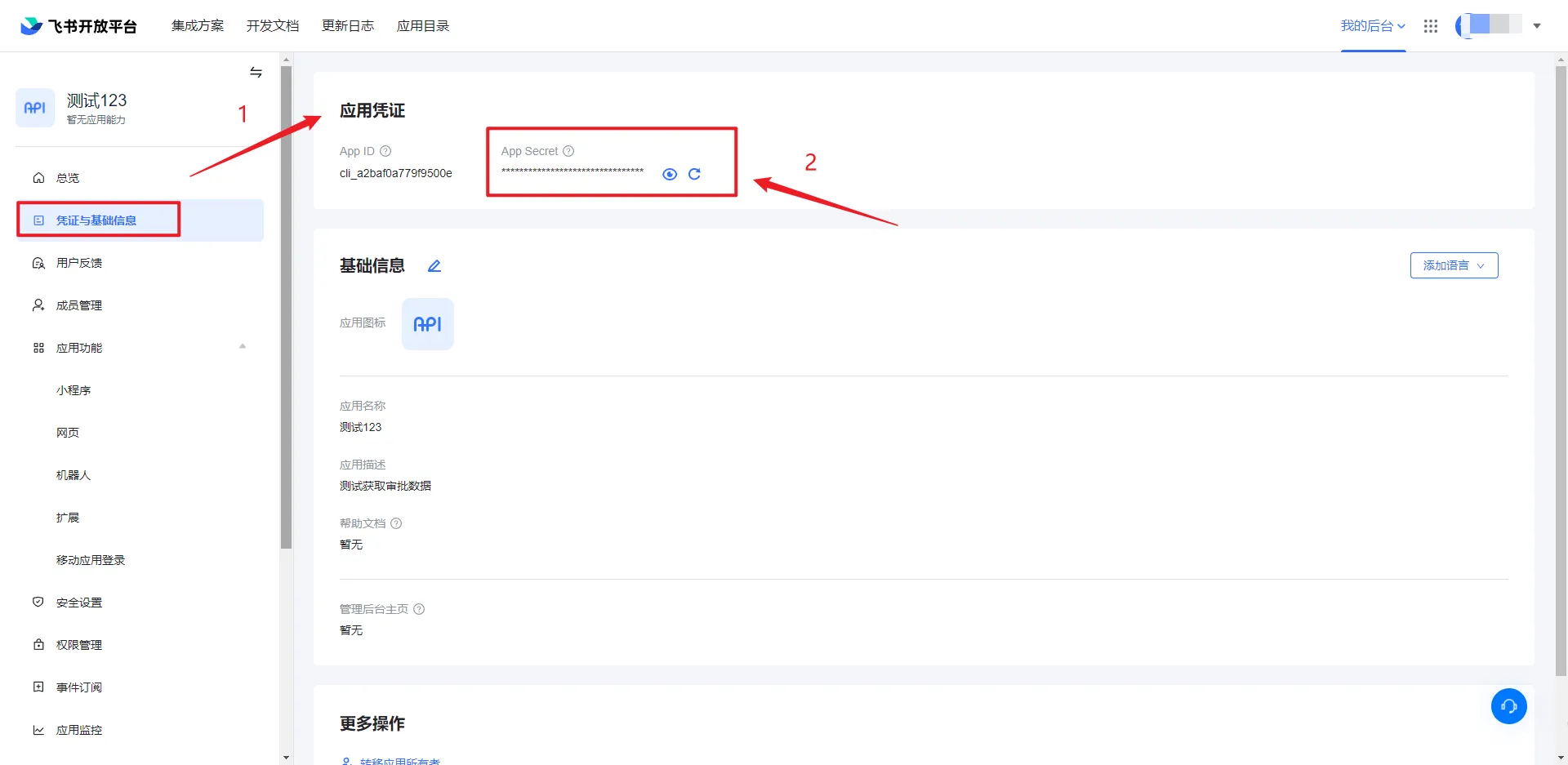Click the 飞书开放平台 logo
The image size is (1568, 765).
tap(78, 26)
